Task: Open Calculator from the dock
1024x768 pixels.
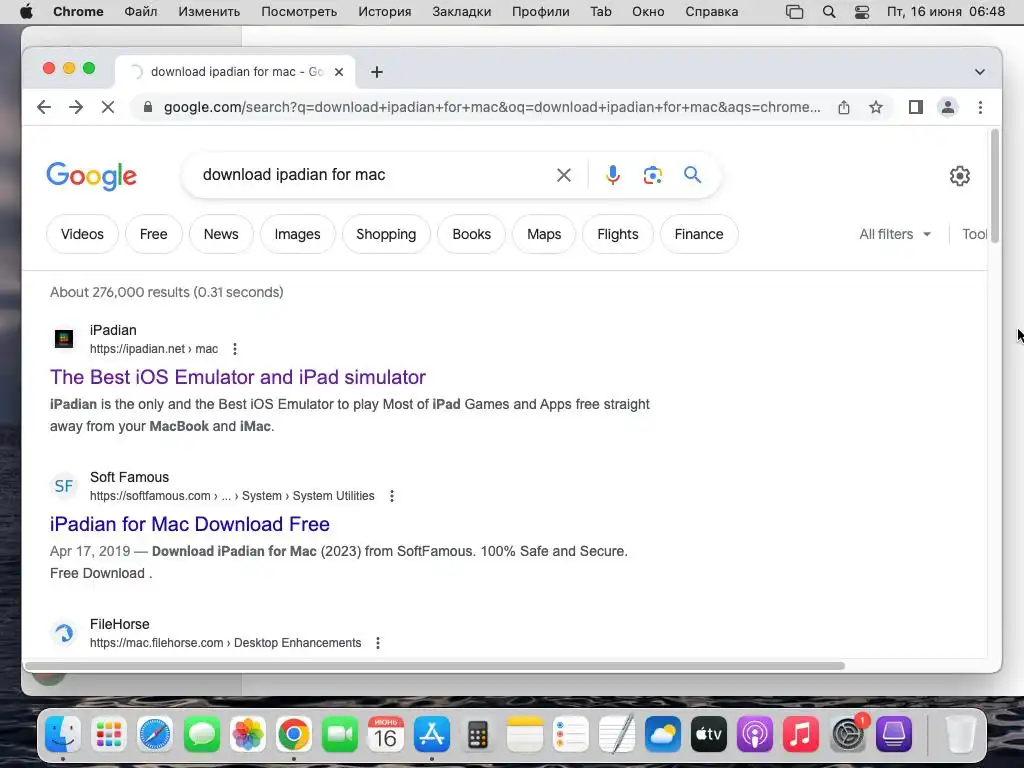Action: [478, 735]
